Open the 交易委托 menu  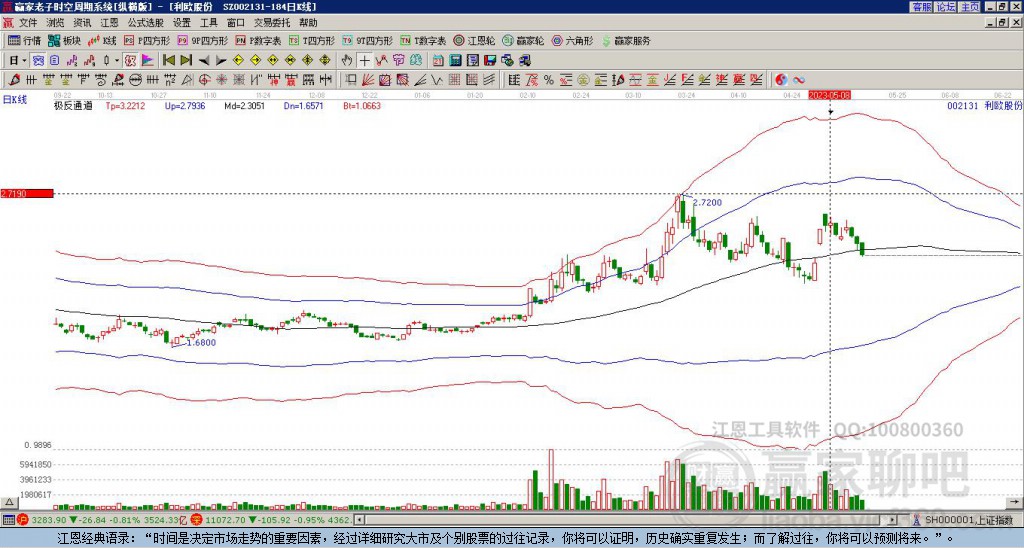pos(272,23)
